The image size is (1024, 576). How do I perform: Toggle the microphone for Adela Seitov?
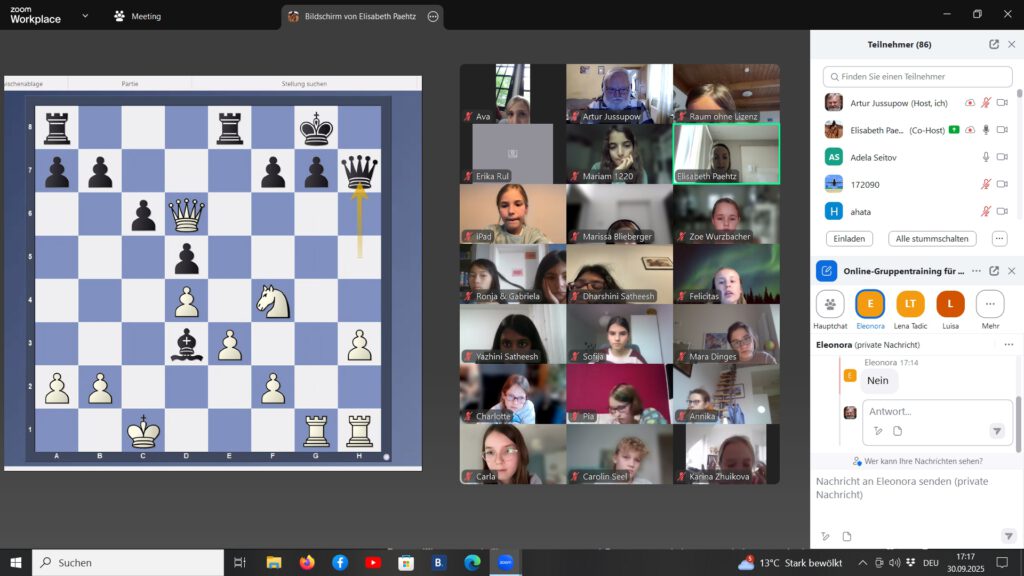[x=986, y=157]
